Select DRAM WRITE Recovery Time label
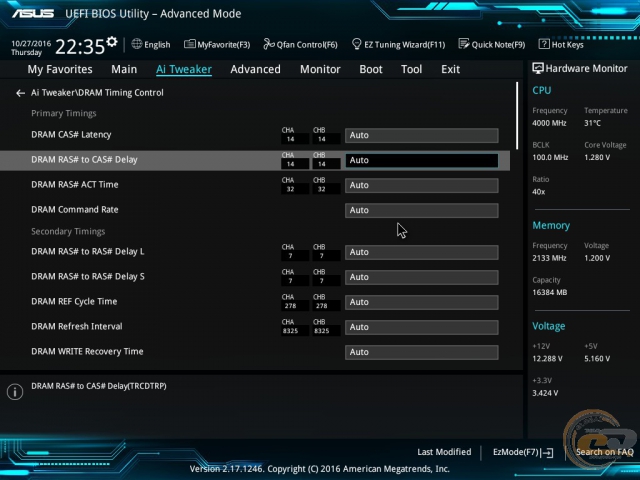Viewport: 640px width, 480px height. pyautogui.click(x=87, y=351)
